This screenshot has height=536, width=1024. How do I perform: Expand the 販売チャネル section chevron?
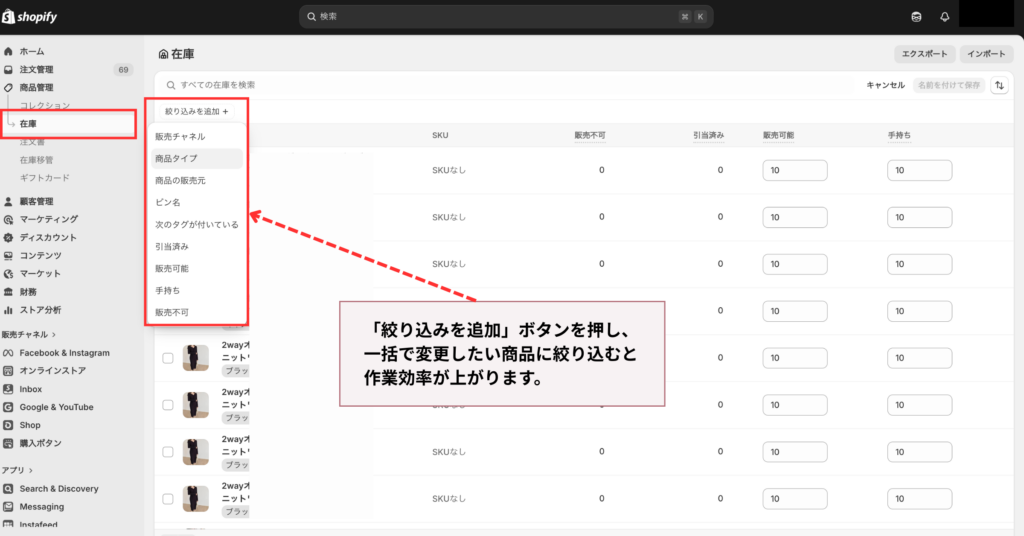(x=54, y=335)
